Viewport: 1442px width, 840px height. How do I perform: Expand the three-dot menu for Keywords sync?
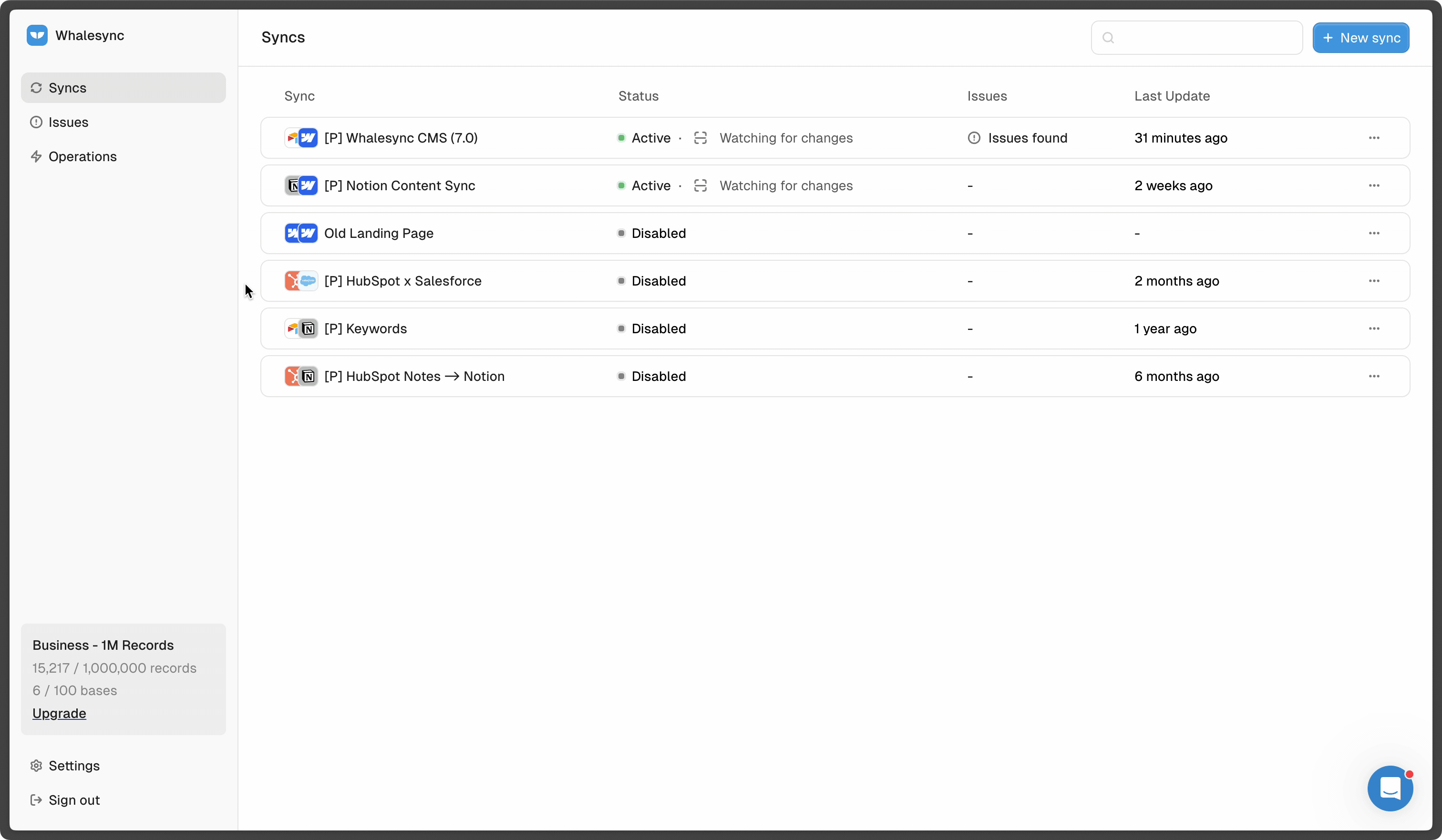[1374, 328]
